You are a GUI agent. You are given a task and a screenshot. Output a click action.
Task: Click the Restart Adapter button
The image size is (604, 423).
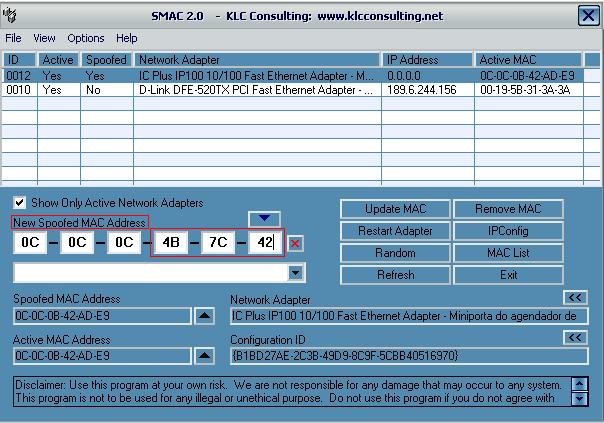click(x=395, y=231)
